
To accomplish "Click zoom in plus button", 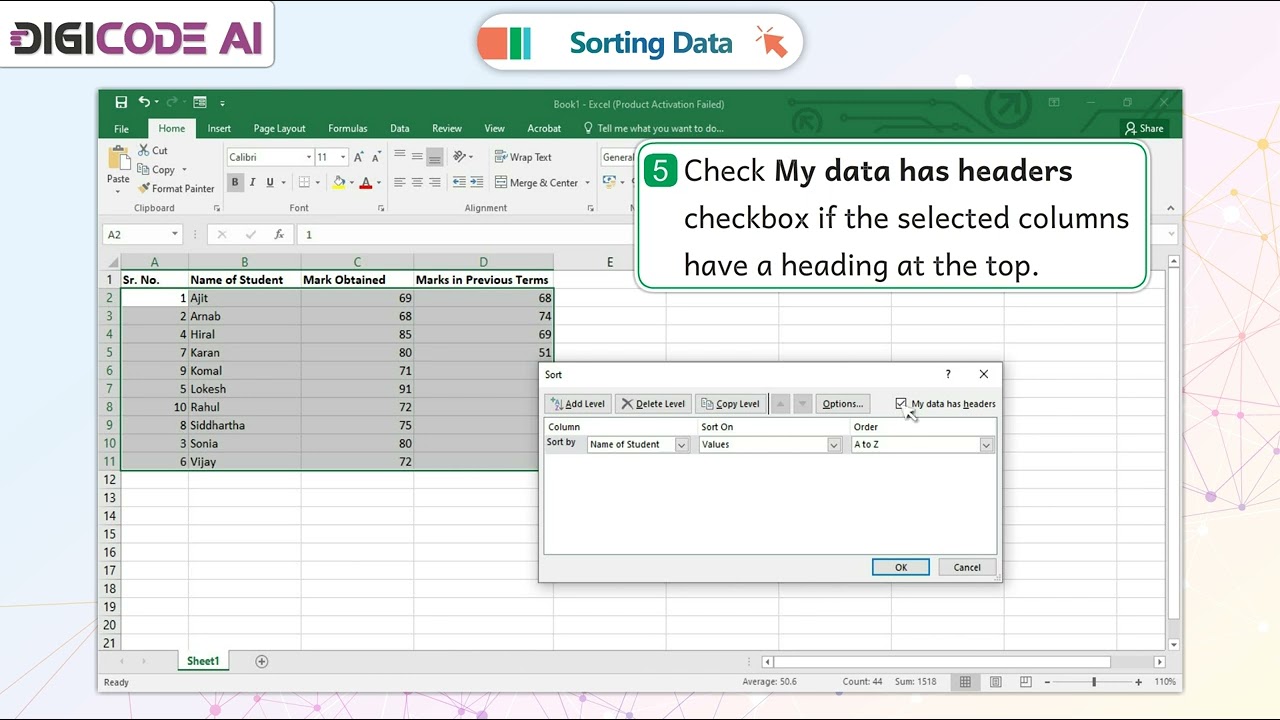I will 1138,682.
